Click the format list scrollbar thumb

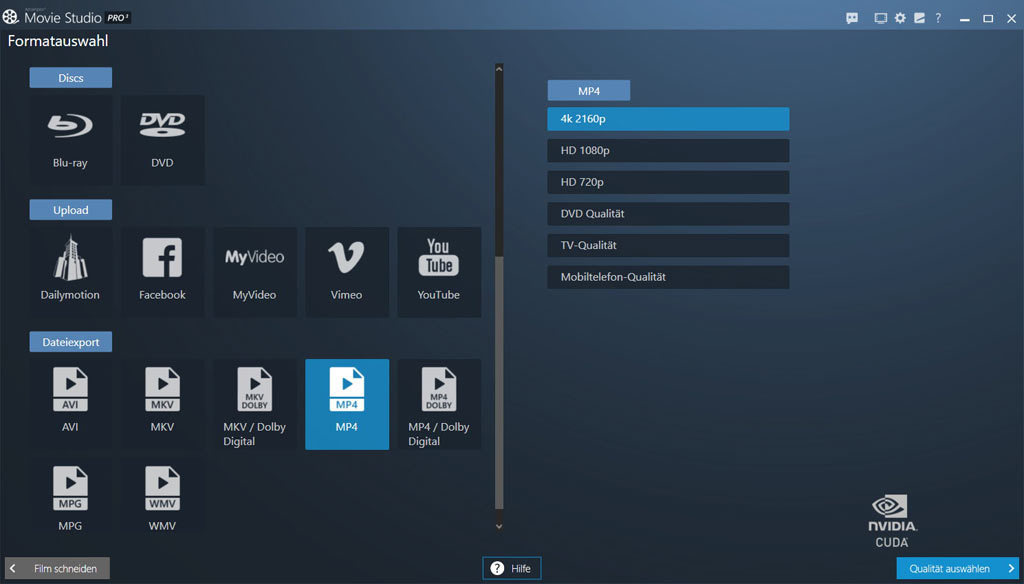[499, 382]
